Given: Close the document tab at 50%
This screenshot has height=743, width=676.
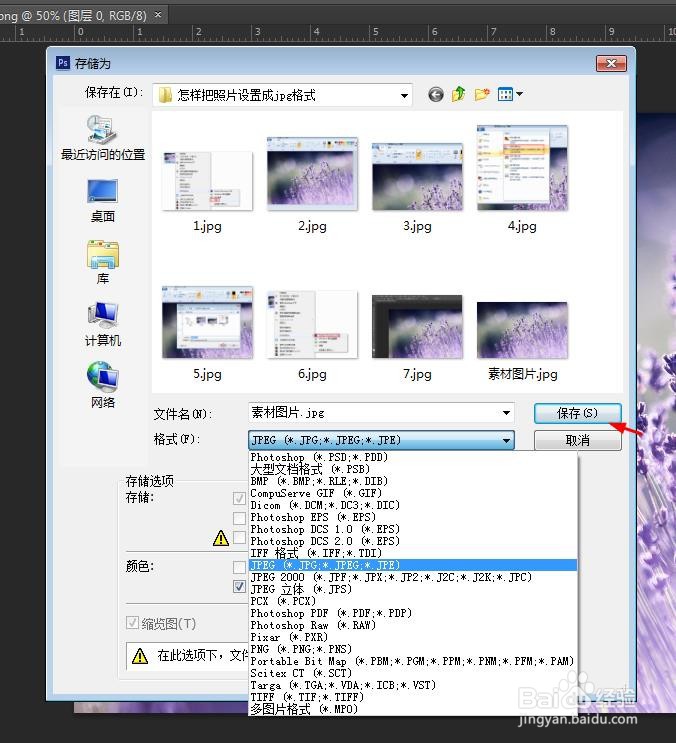Looking at the screenshot, I should [158, 15].
